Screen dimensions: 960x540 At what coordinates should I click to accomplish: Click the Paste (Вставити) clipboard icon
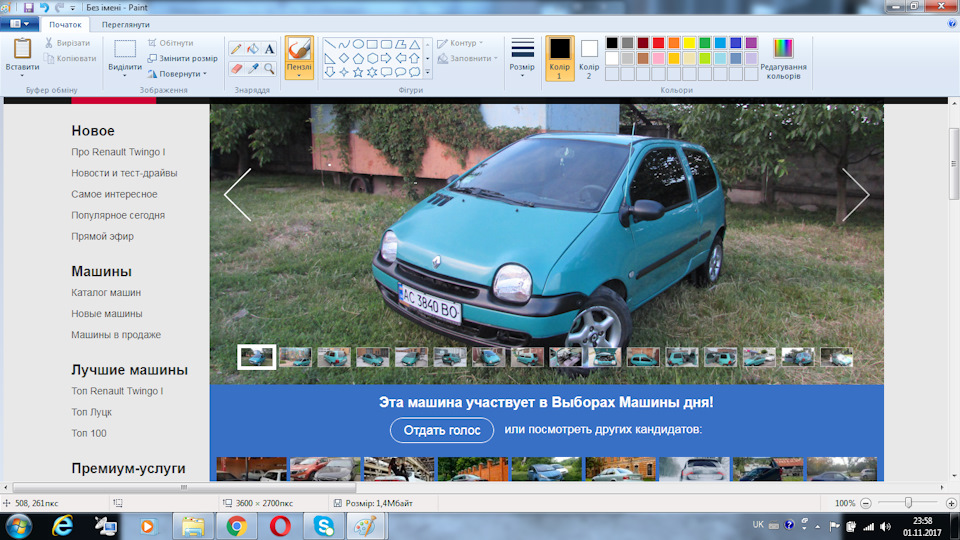point(22,49)
